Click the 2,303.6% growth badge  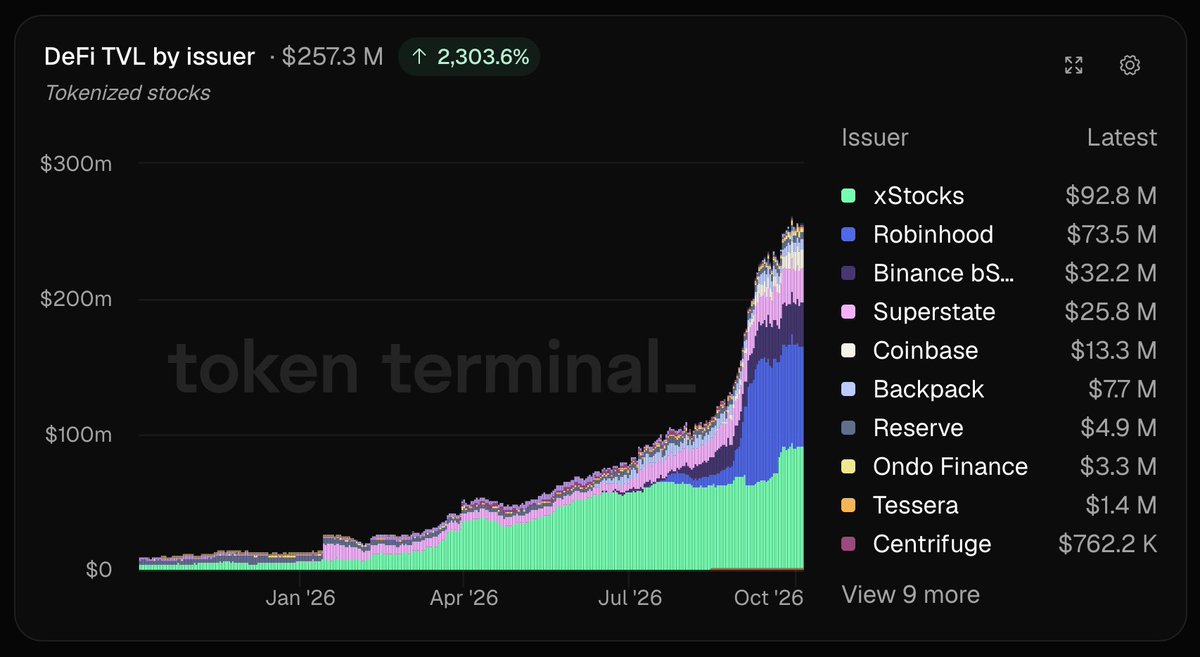click(x=469, y=57)
